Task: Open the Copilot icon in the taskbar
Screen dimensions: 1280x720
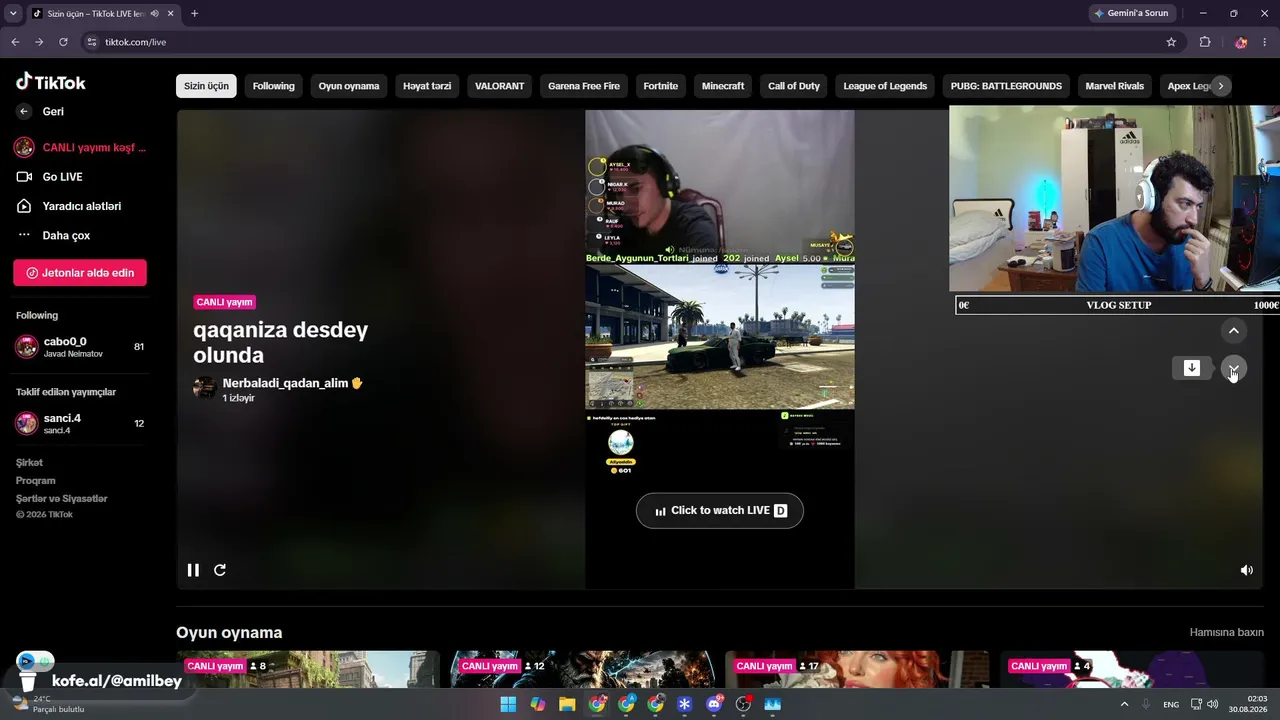Action: coord(538,704)
